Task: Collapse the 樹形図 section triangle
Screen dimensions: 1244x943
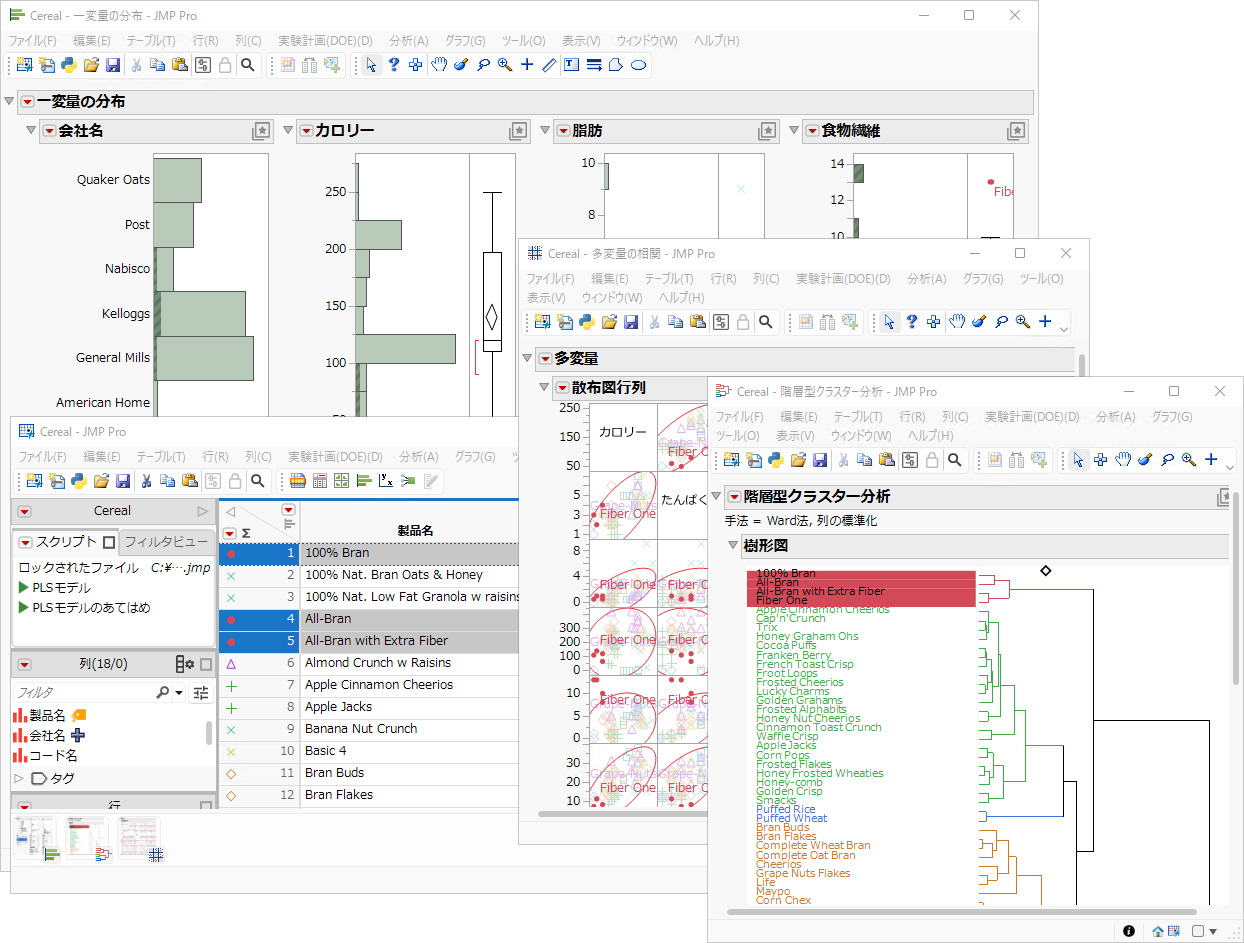Action: pos(733,546)
